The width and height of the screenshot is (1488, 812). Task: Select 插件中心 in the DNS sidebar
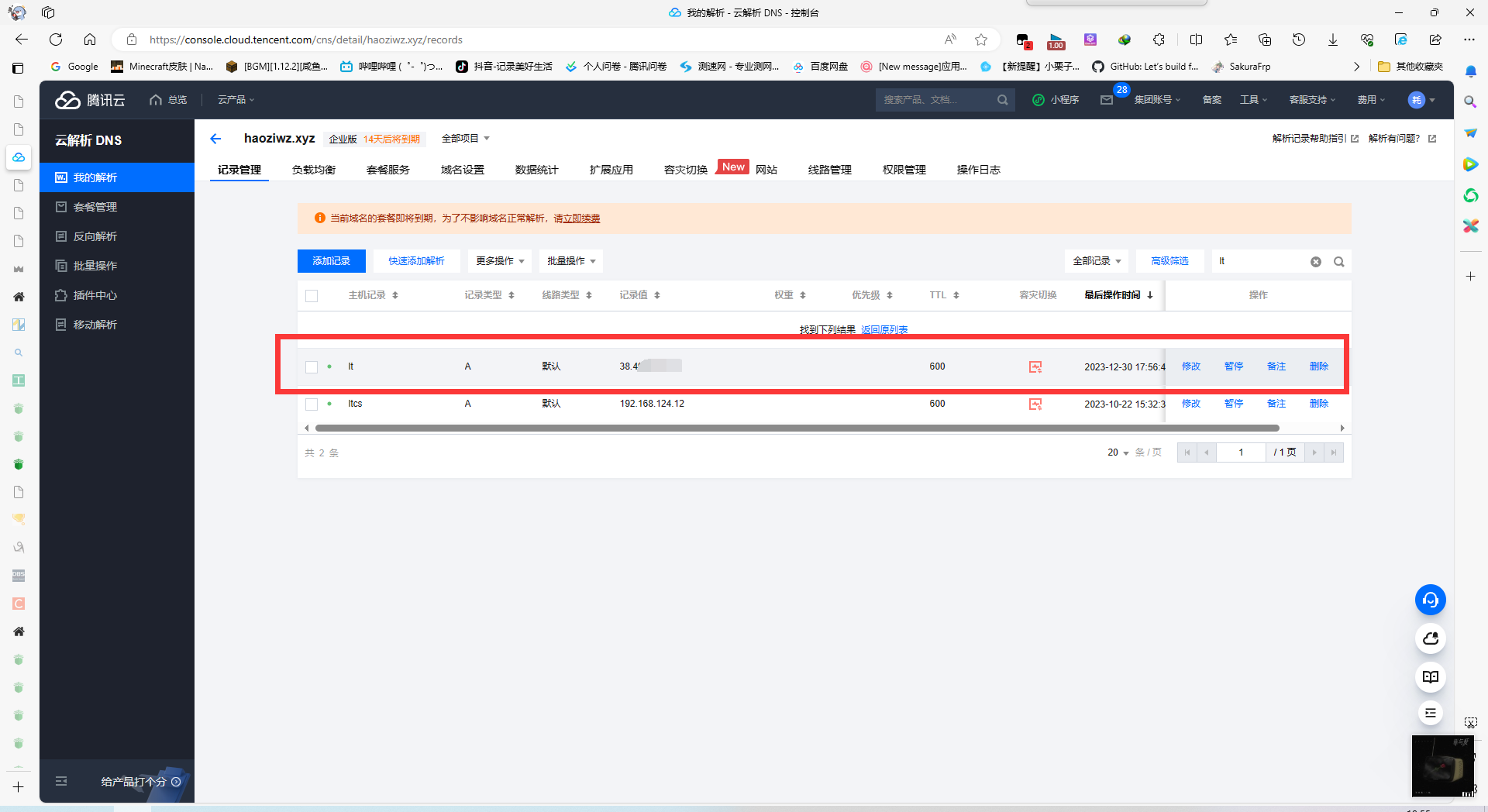click(117, 295)
